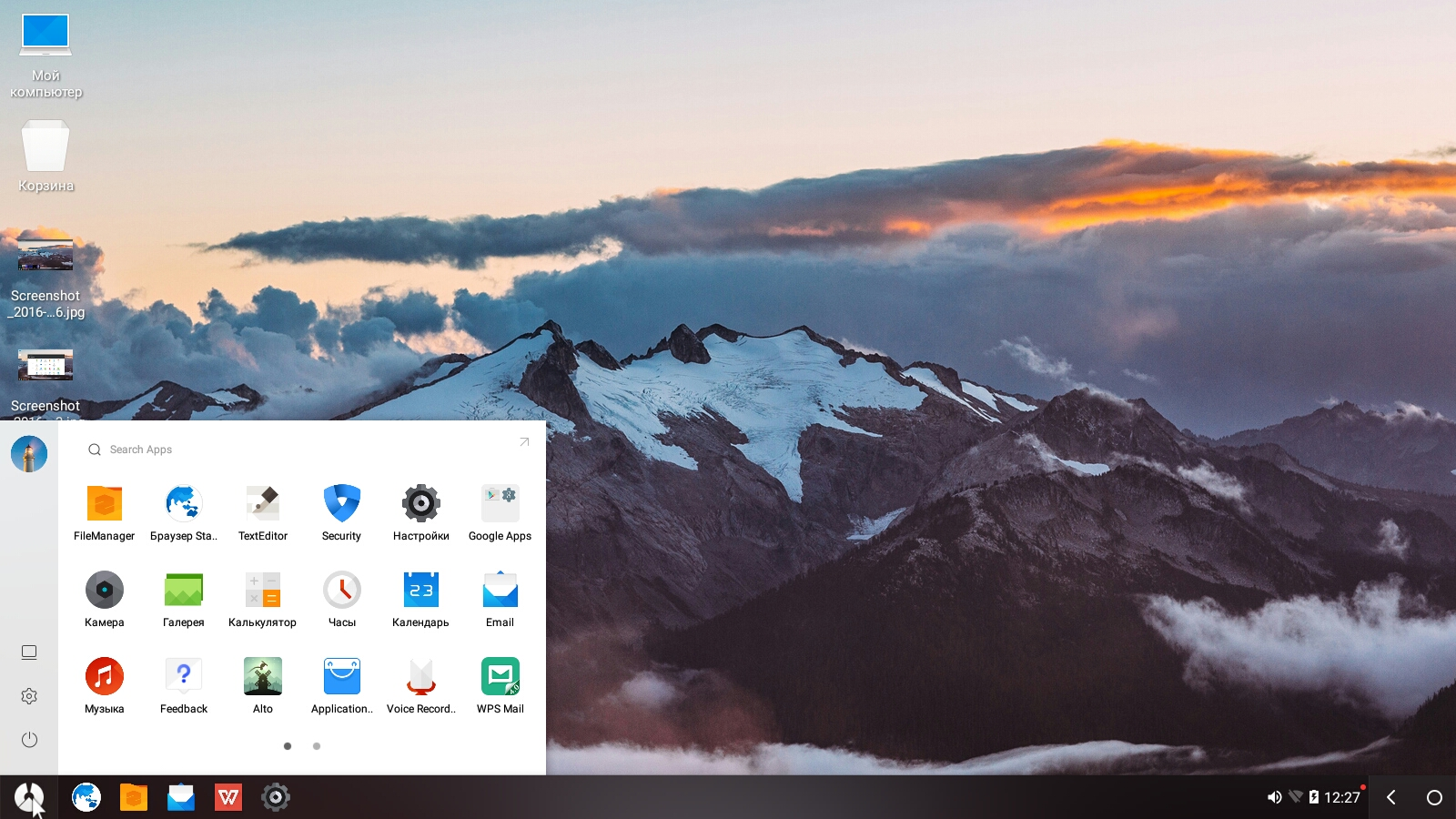Open file manager from the taskbar
Image resolution: width=1456 pixels, height=819 pixels.
134,797
